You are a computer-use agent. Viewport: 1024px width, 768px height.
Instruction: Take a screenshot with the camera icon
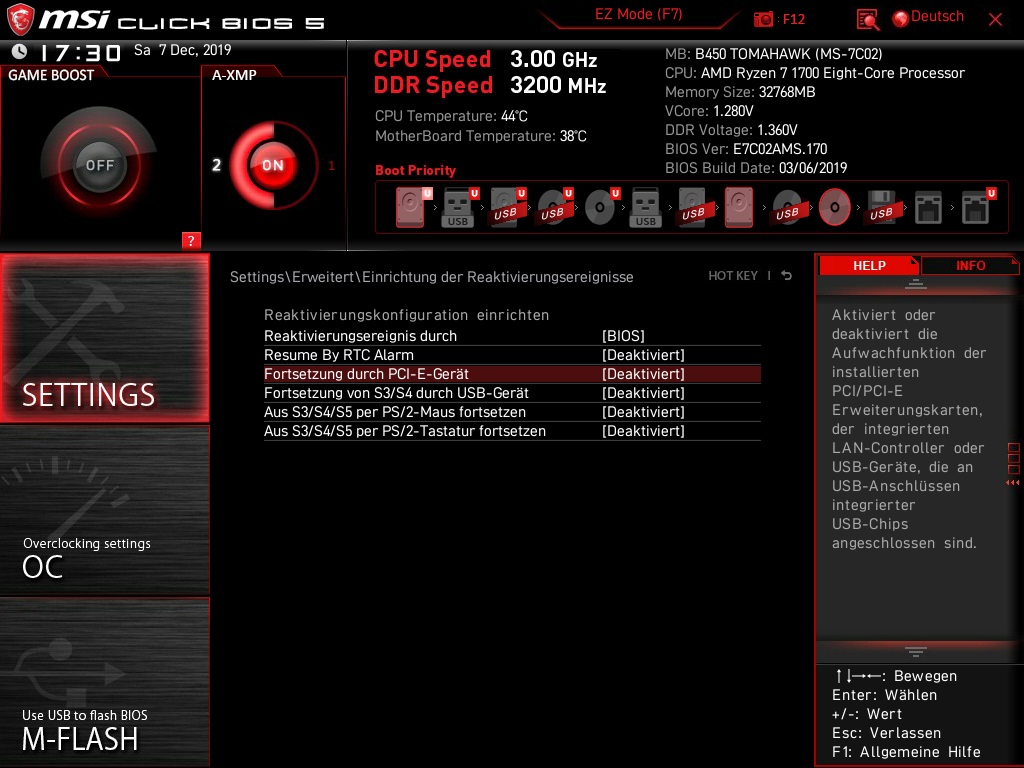[x=763, y=19]
